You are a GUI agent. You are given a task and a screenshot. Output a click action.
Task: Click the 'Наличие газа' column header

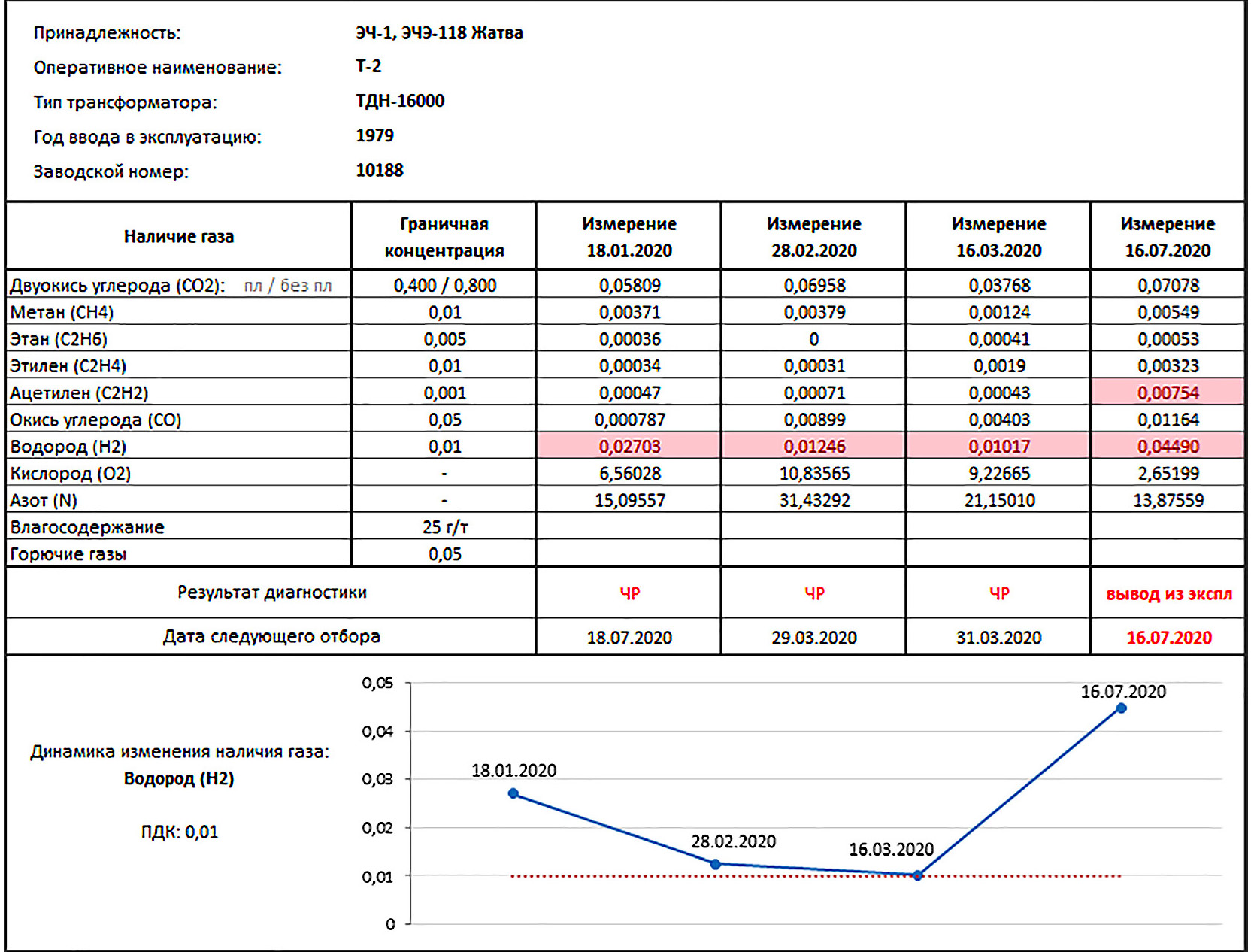pos(179,237)
